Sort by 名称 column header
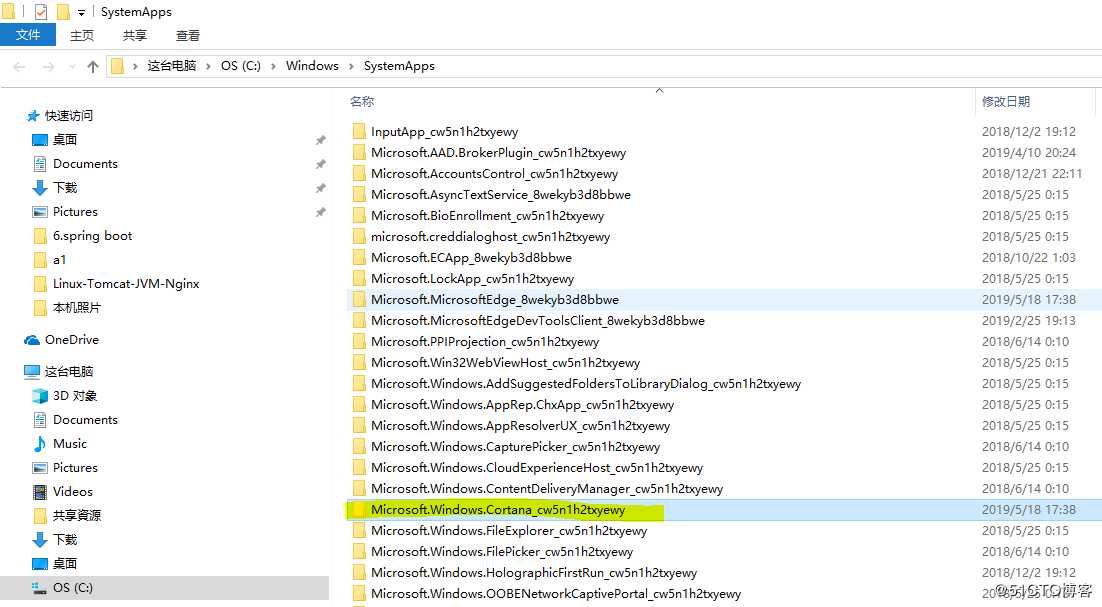This screenshot has height=607, width=1102. pyautogui.click(x=362, y=101)
